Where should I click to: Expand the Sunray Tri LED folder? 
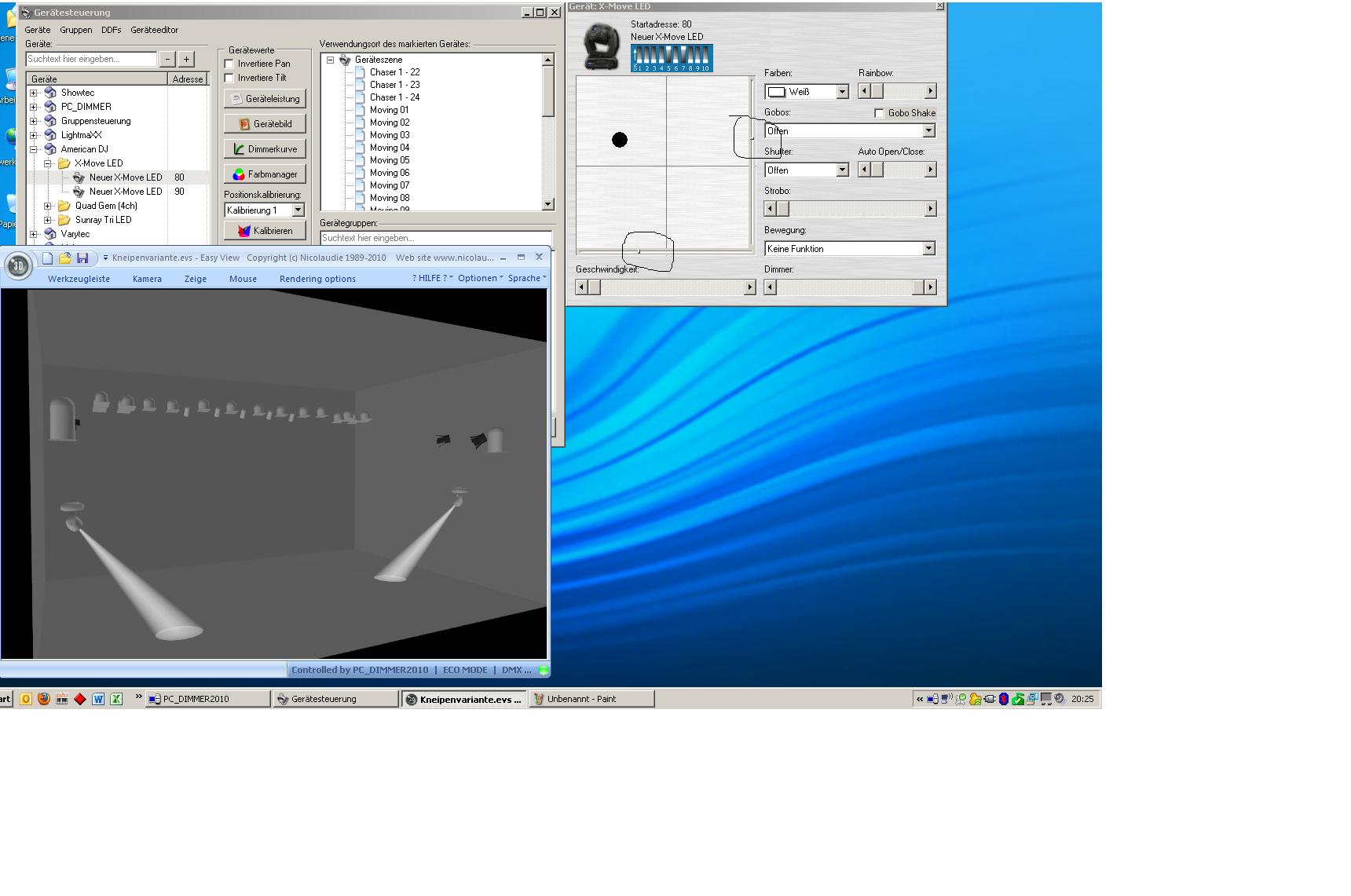click(48, 220)
